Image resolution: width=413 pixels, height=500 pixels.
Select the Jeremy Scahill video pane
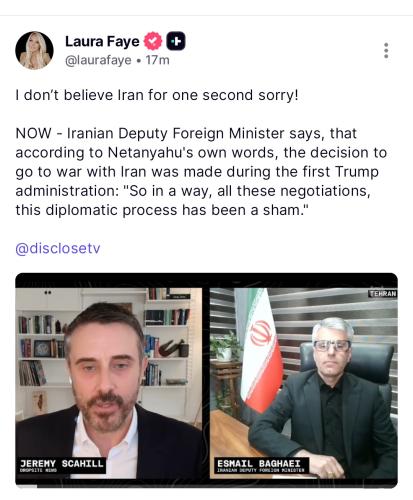(109, 383)
